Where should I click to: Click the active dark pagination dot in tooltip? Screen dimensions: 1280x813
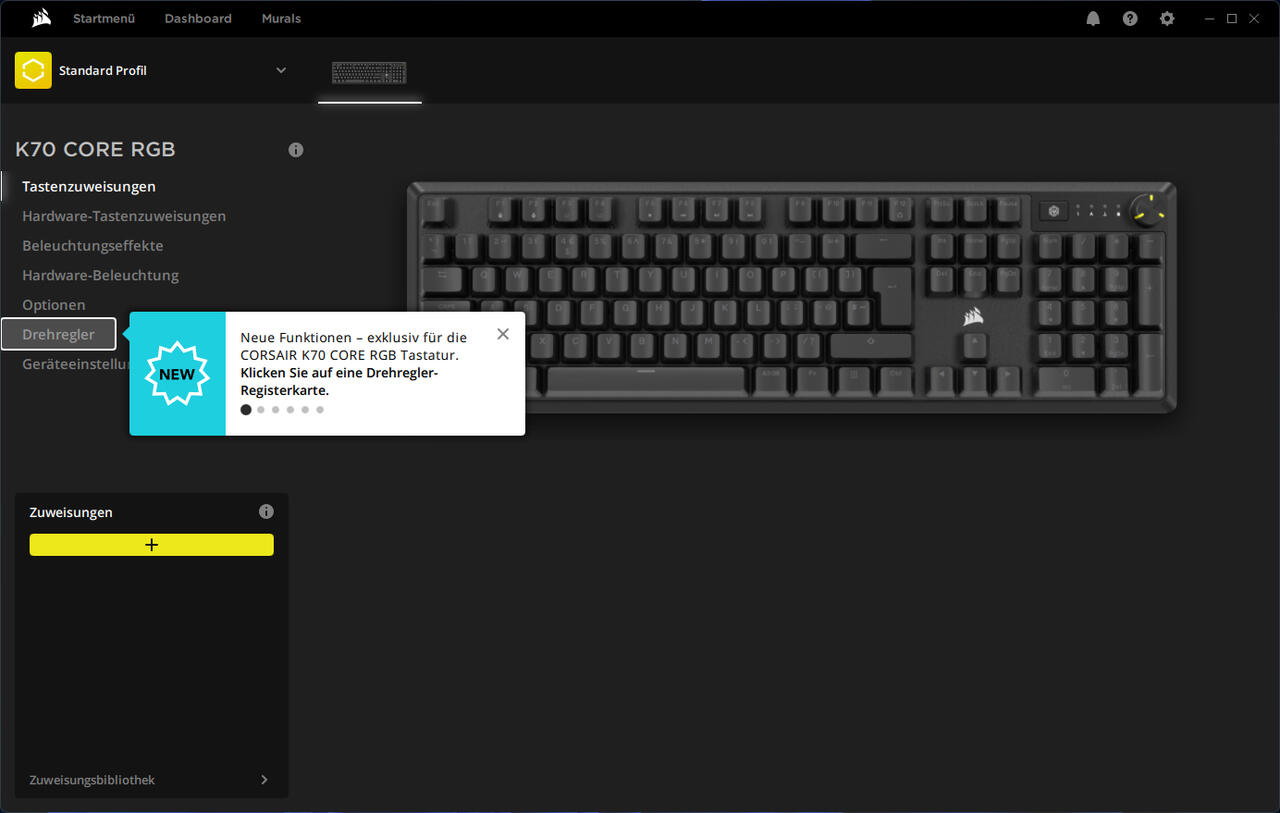(x=246, y=409)
